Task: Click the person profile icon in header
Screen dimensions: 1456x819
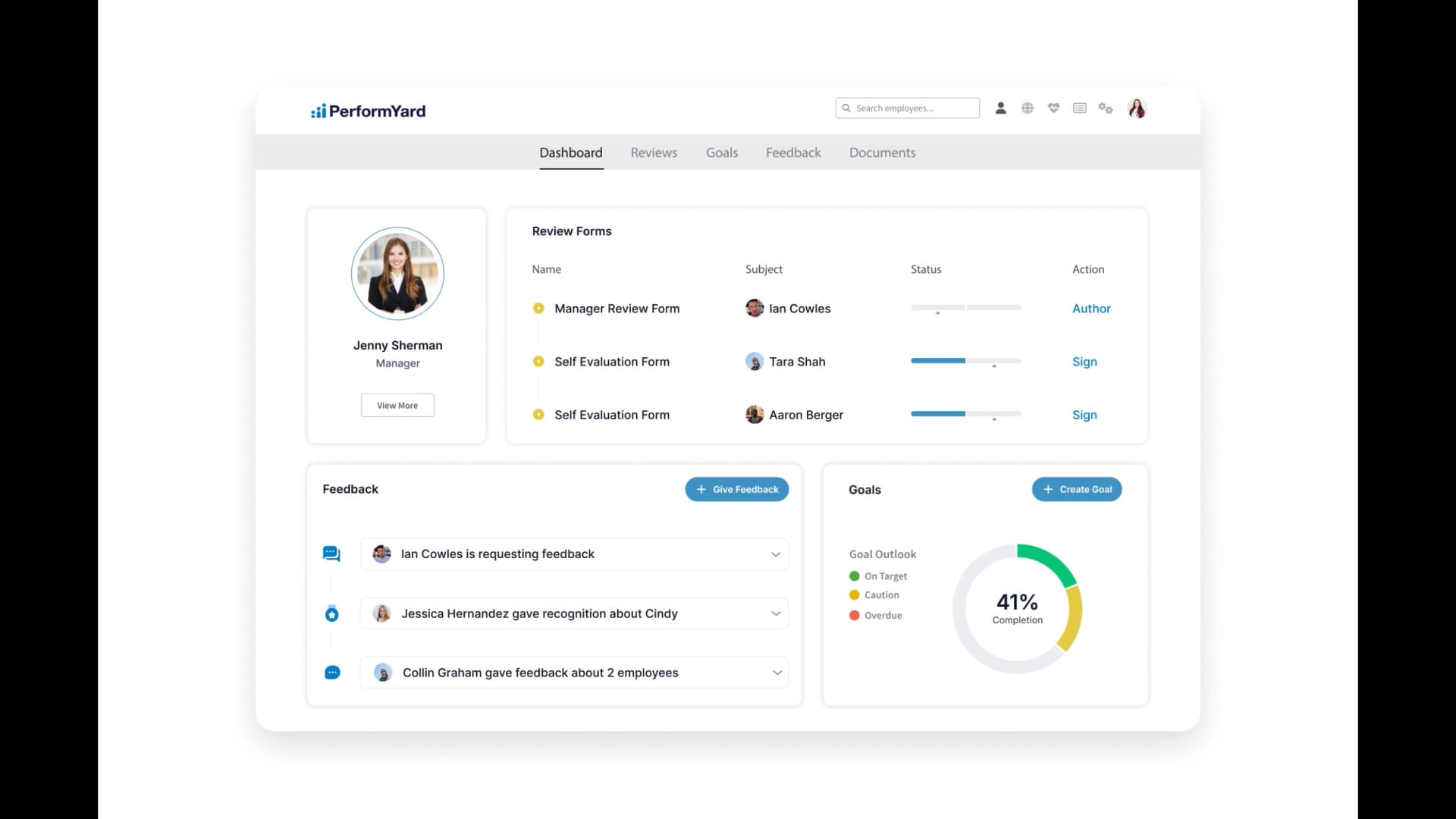Action: 1000,108
